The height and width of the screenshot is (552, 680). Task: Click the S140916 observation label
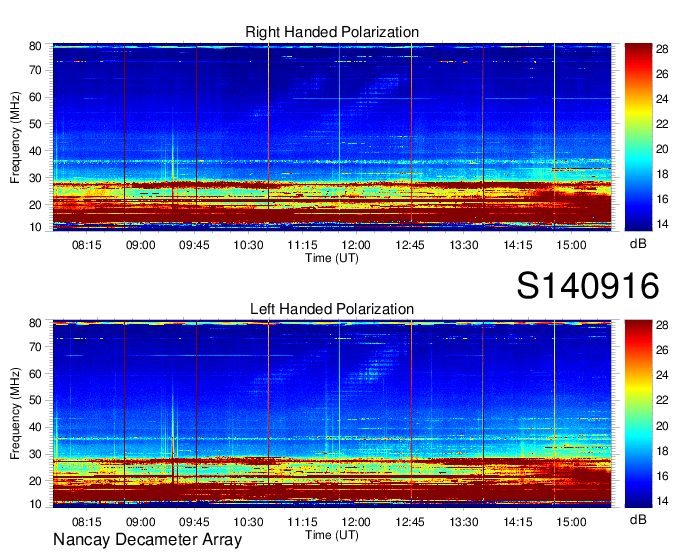click(588, 285)
